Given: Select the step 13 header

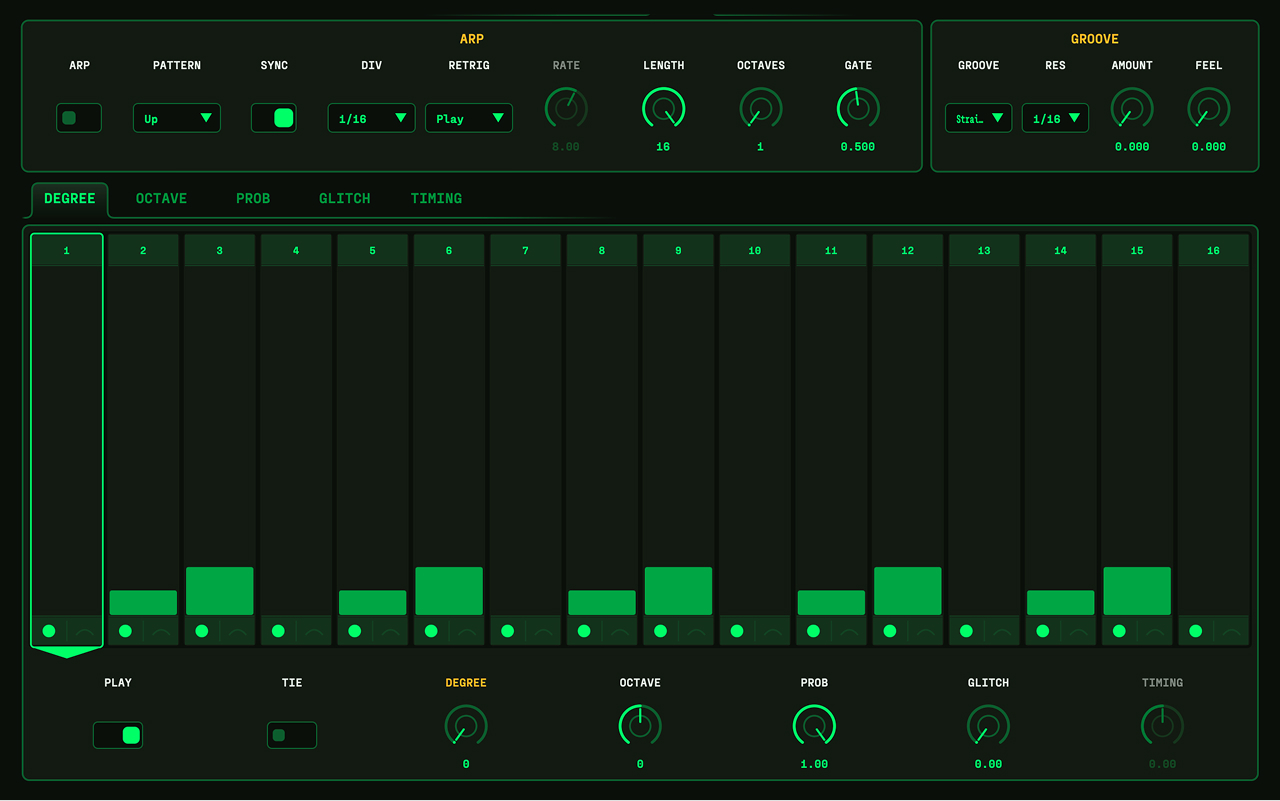Looking at the screenshot, I should [984, 251].
